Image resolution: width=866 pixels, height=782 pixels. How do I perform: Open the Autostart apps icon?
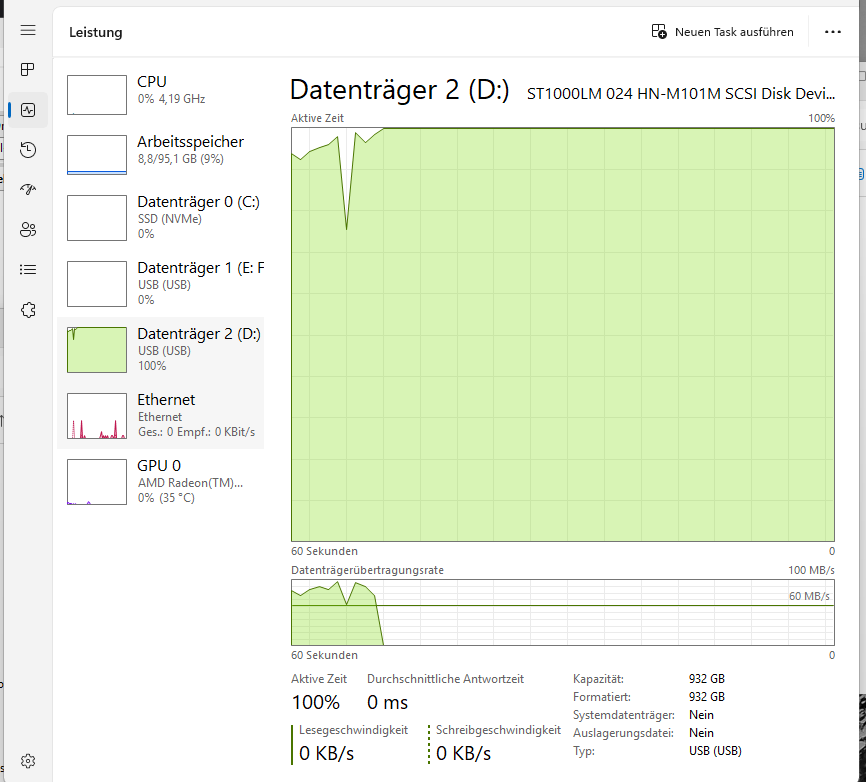click(x=28, y=190)
